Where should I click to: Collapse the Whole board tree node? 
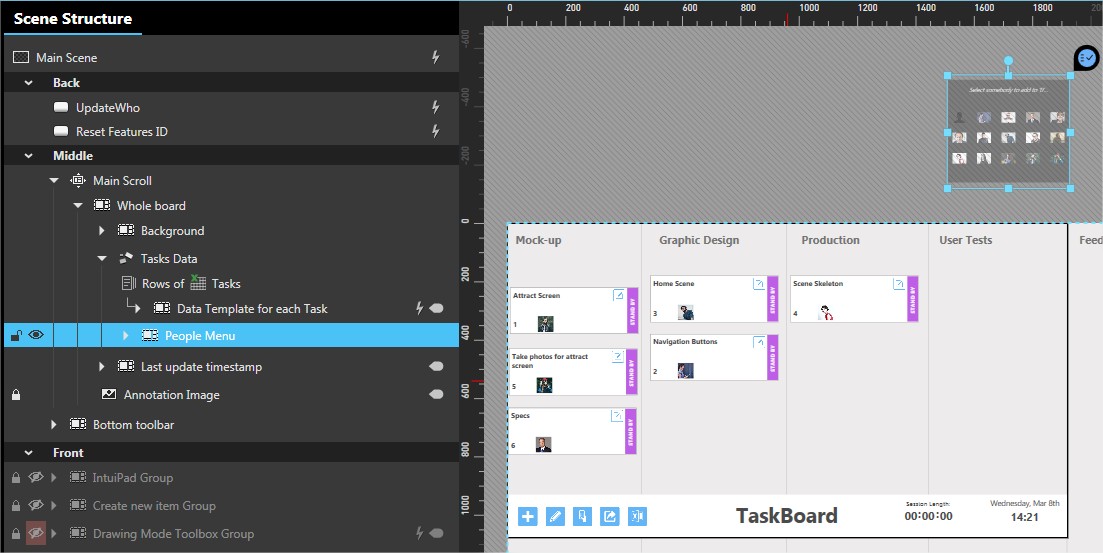[x=78, y=205]
